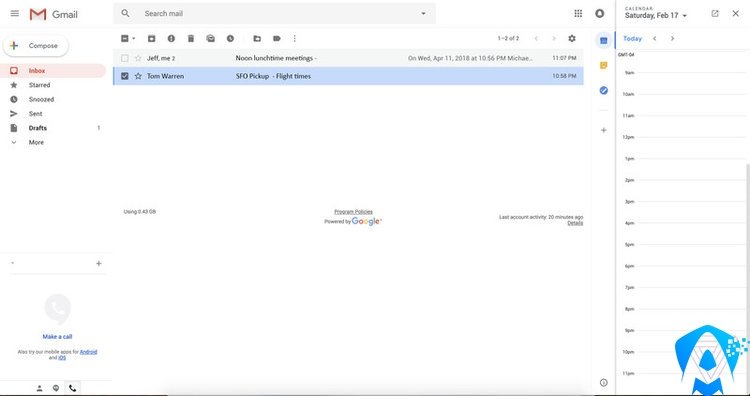
Task: Mark selected email as read
Action: coord(210,38)
